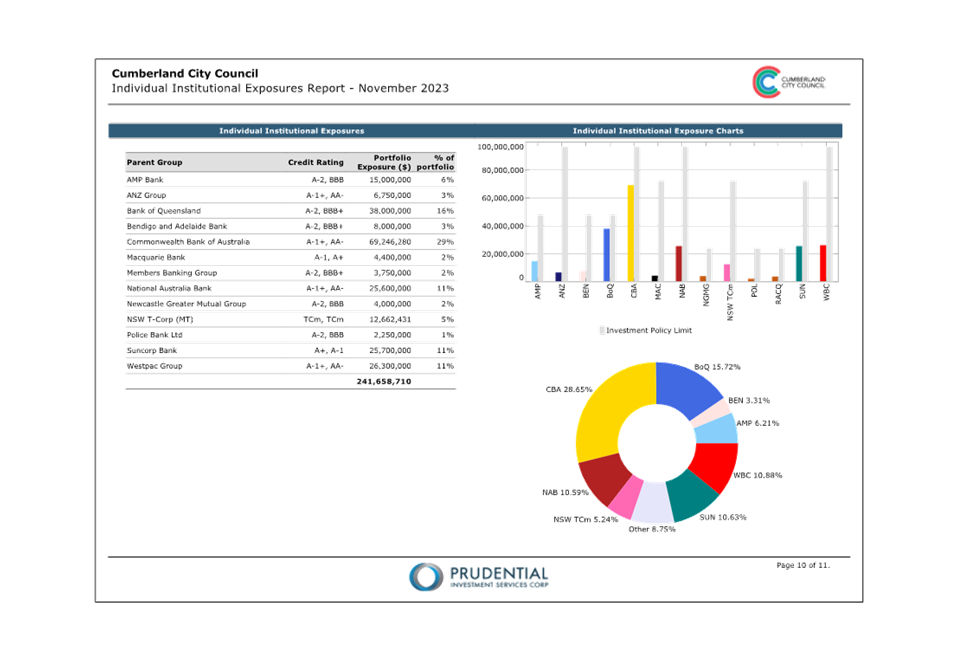Click the Individual Institutional Exposure Charts banner
The image size is (957, 661).
click(657, 131)
